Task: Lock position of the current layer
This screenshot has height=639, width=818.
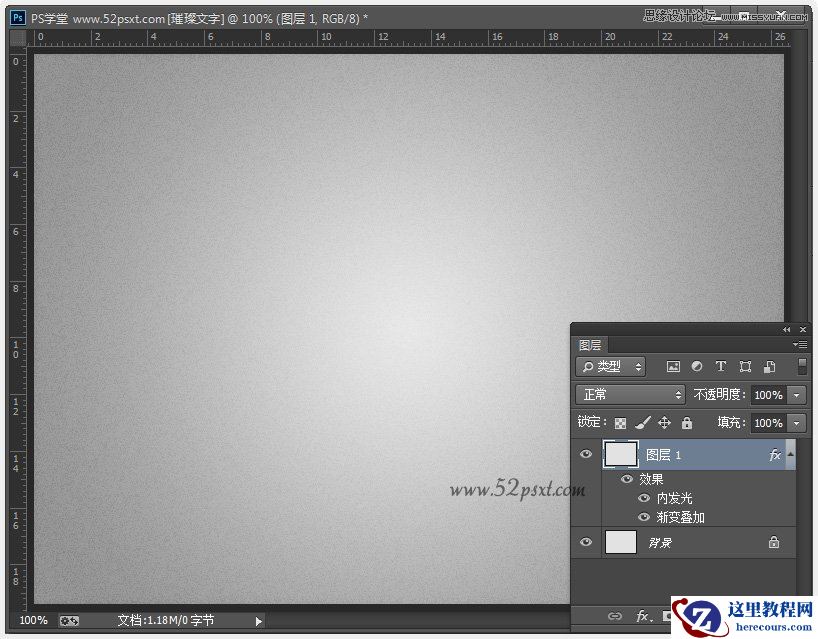Action: [664, 423]
